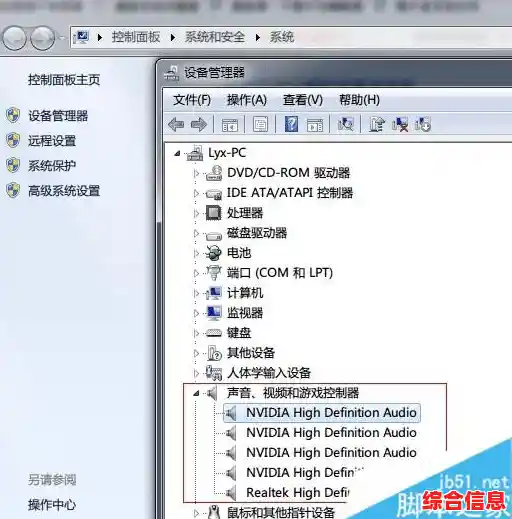Click the Disable/Uninstall device icon with red X
The image size is (512, 519).
pos(400,124)
